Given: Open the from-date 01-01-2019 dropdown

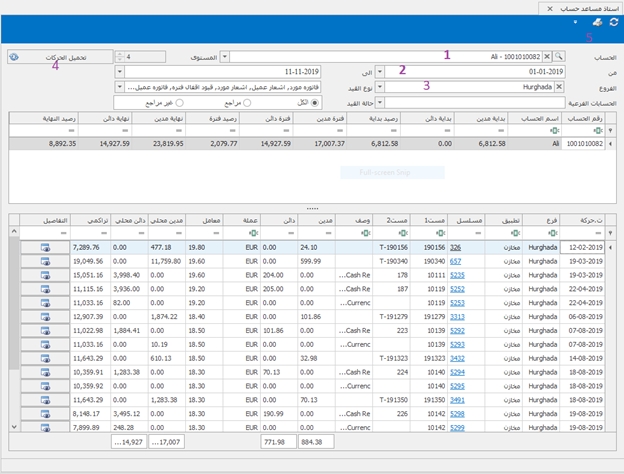Looking at the screenshot, I should point(378,72).
